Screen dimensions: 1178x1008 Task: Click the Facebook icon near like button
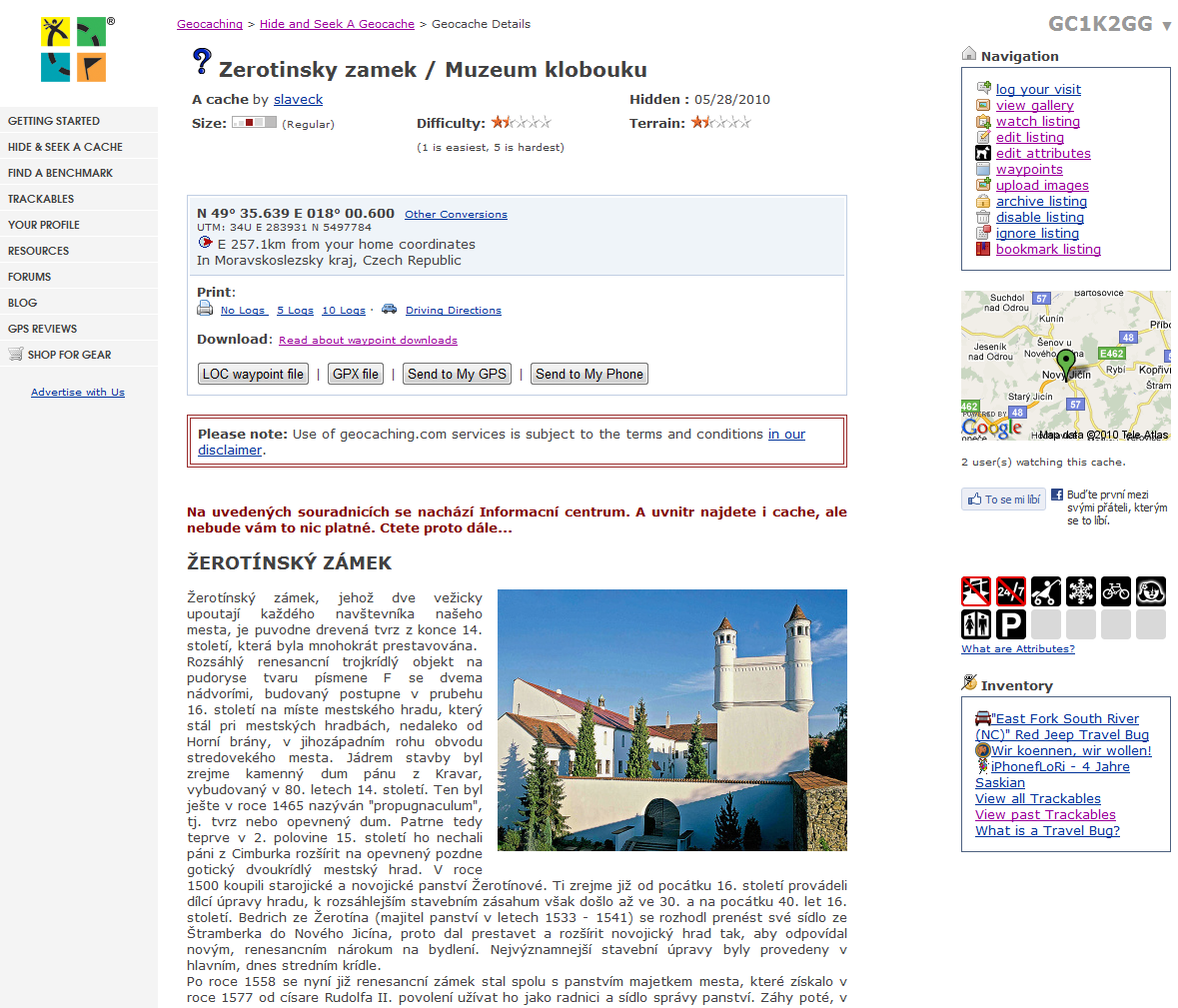click(x=1057, y=495)
